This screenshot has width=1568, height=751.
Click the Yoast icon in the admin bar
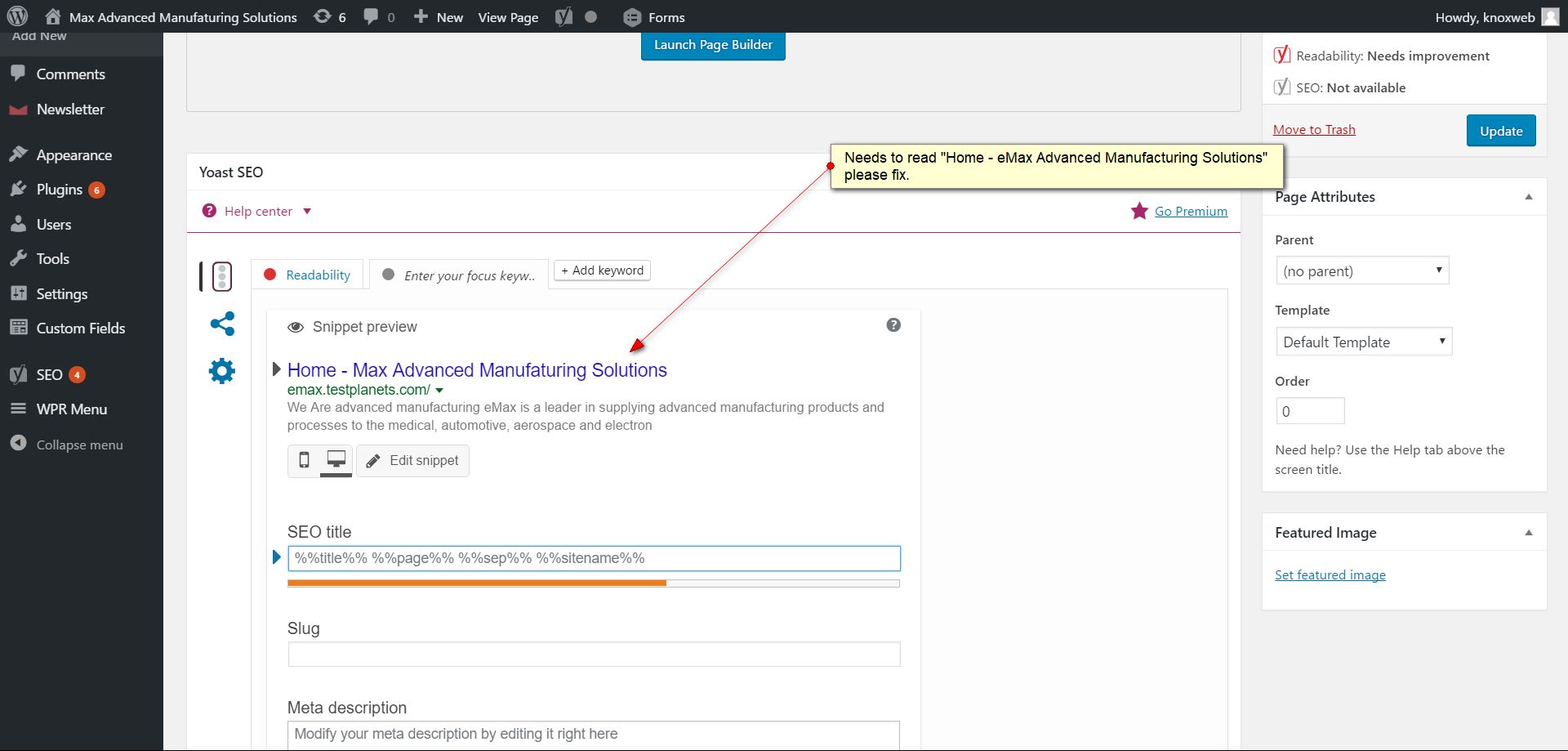pyautogui.click(x=563, y=17)
